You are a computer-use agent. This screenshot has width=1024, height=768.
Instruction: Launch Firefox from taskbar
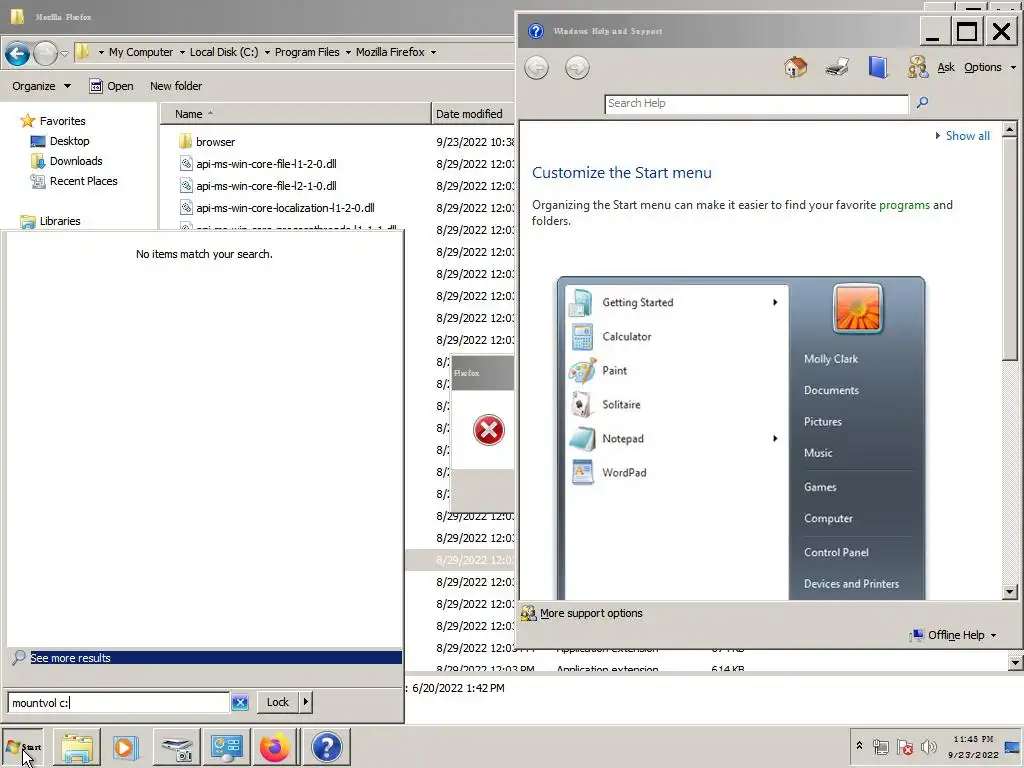tap(275, 747)
